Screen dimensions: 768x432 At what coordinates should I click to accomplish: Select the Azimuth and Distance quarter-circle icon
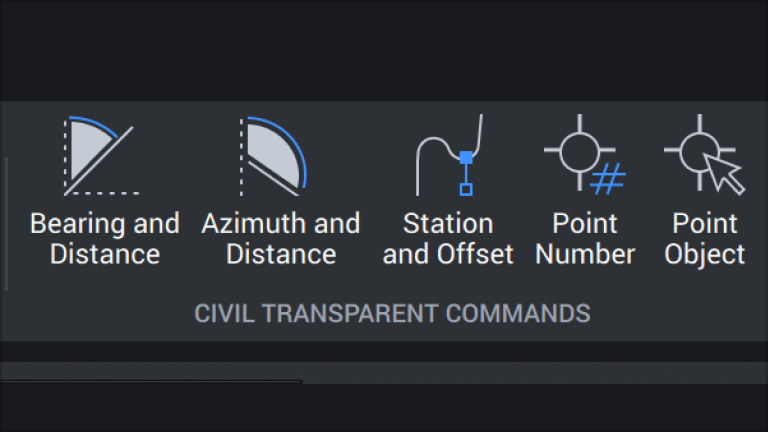coord(273,156)
